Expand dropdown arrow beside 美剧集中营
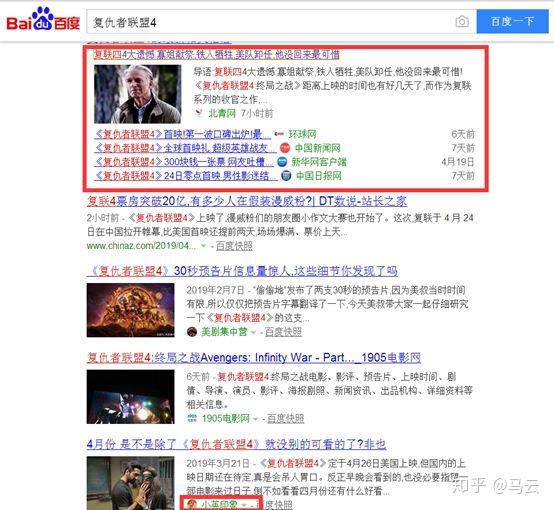Image resolution: width=554 pixels, height=510 pixels. pos(253,332)
